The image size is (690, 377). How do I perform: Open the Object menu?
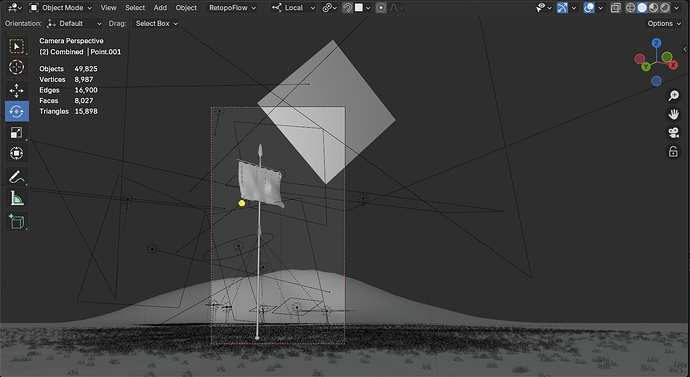(x=186, y=7)
